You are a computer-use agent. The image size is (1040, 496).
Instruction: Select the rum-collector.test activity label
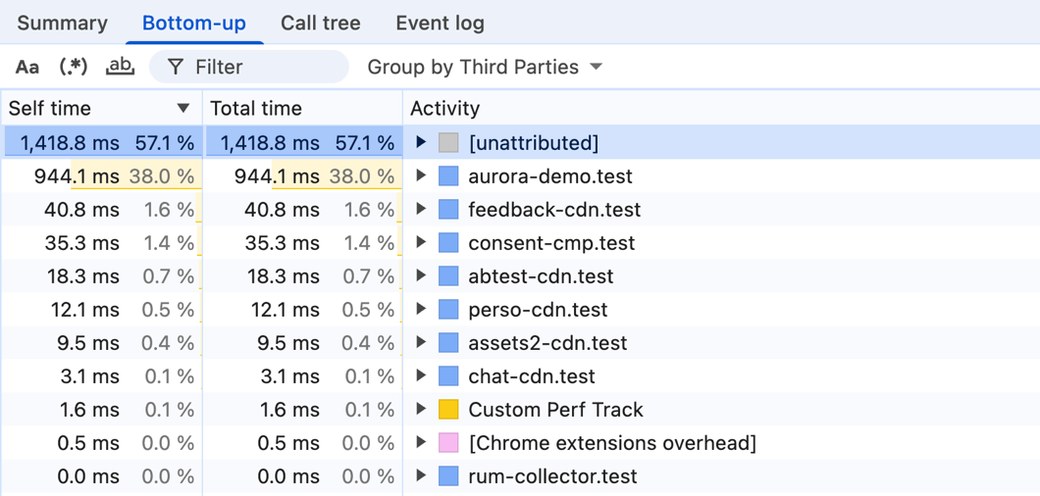[x=553, y=476]
